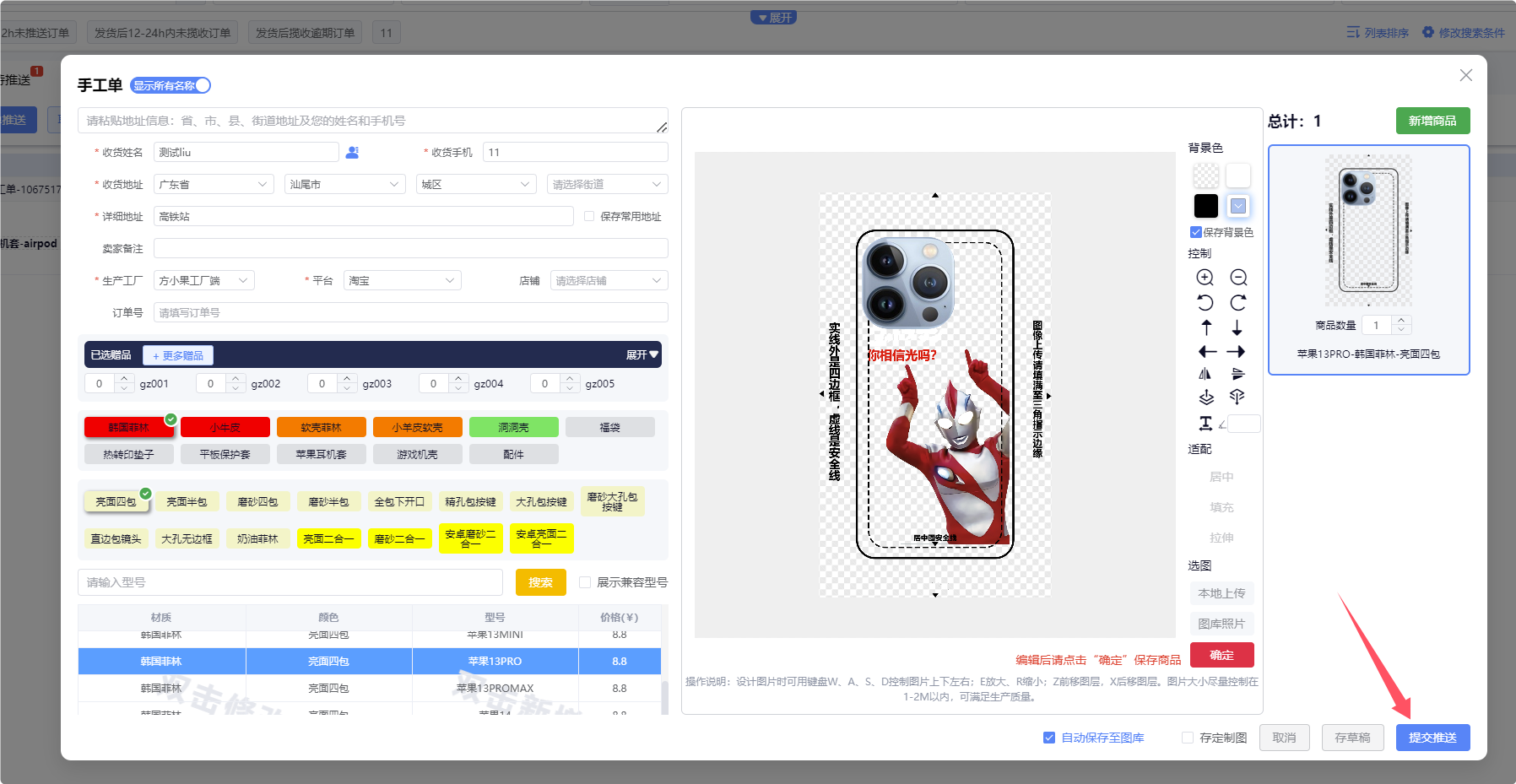This screenshot has height=784, width=1516.
Task: Click the zoom-out magnifier control icon
Action: (x=1238, y=278)
